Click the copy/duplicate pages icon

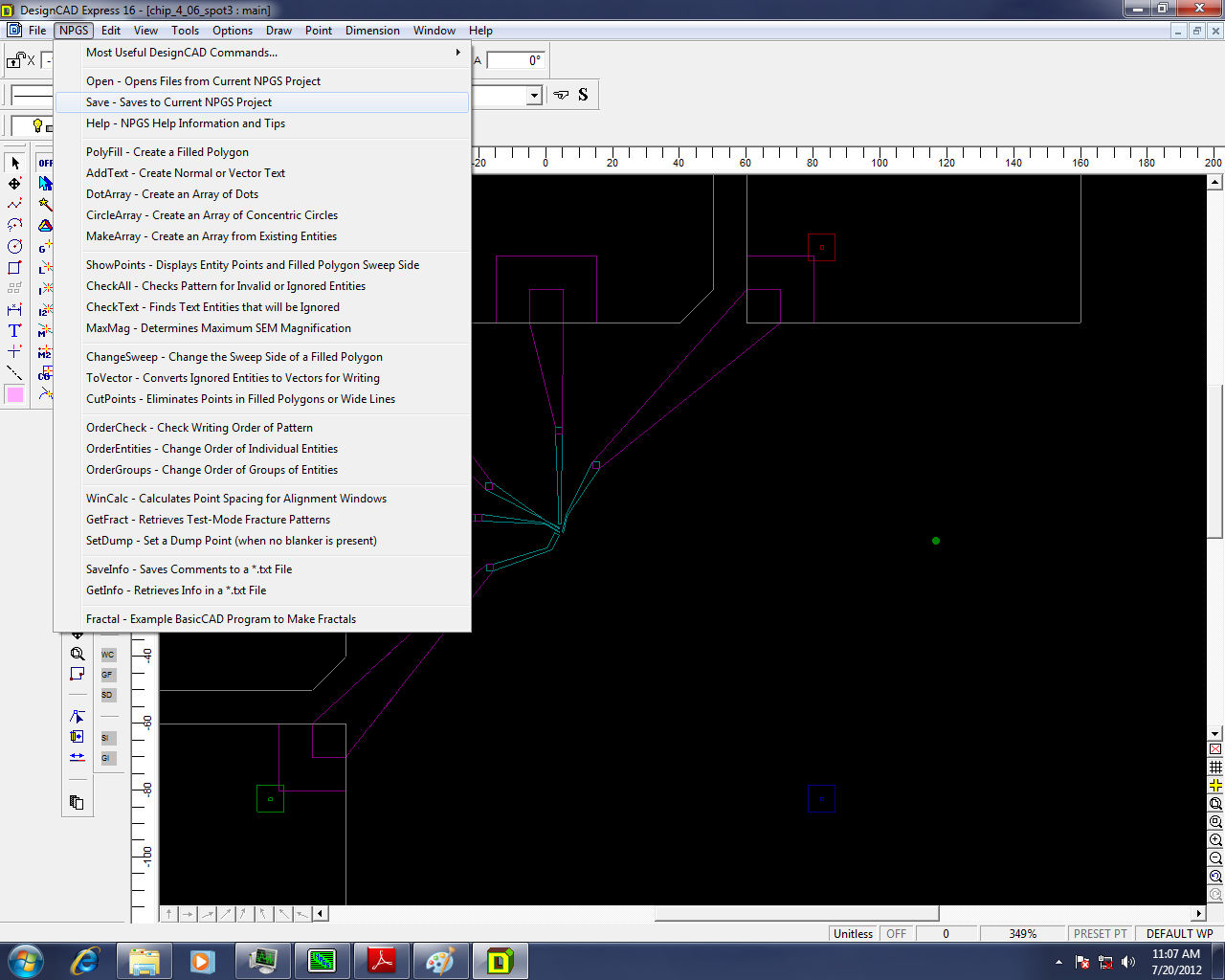(x=77, y=802)
